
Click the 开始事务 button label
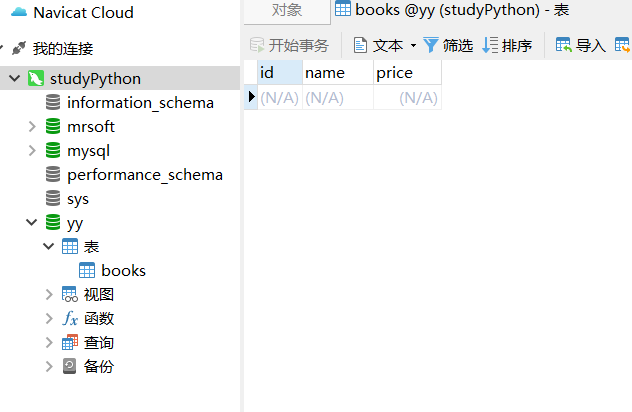[299, 45]
